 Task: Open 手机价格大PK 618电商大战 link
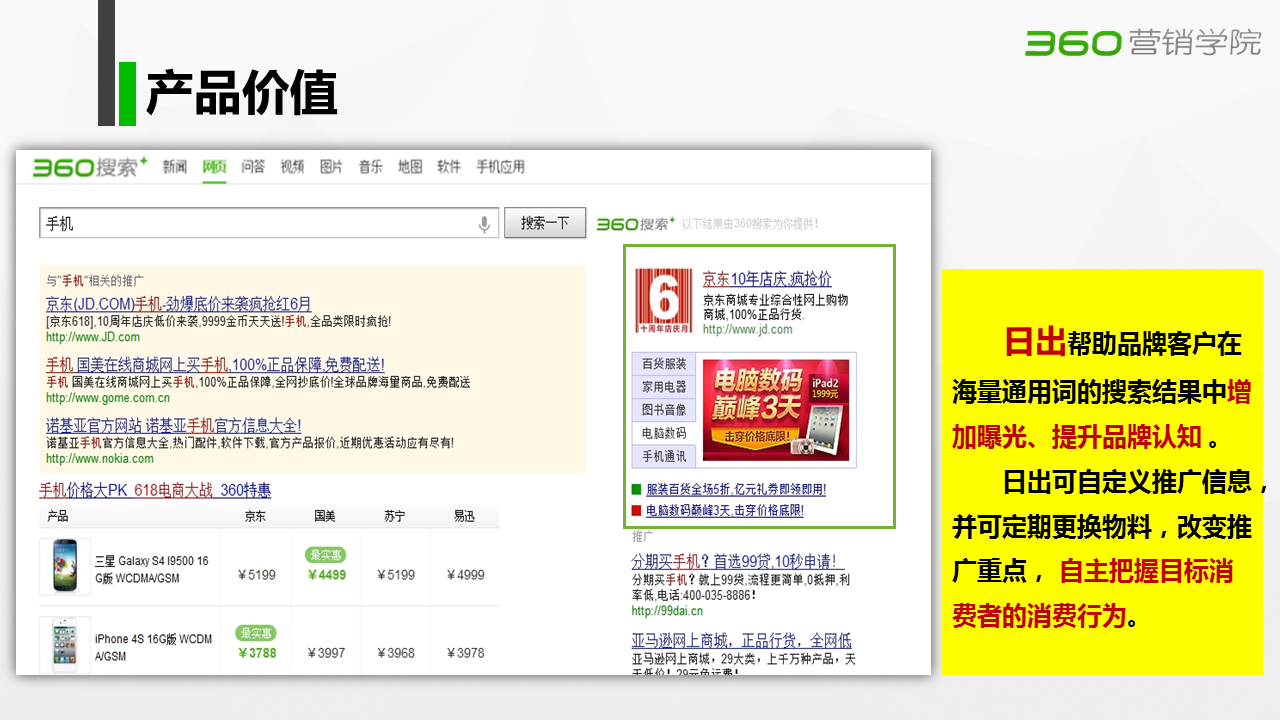(x=155, y=490)
